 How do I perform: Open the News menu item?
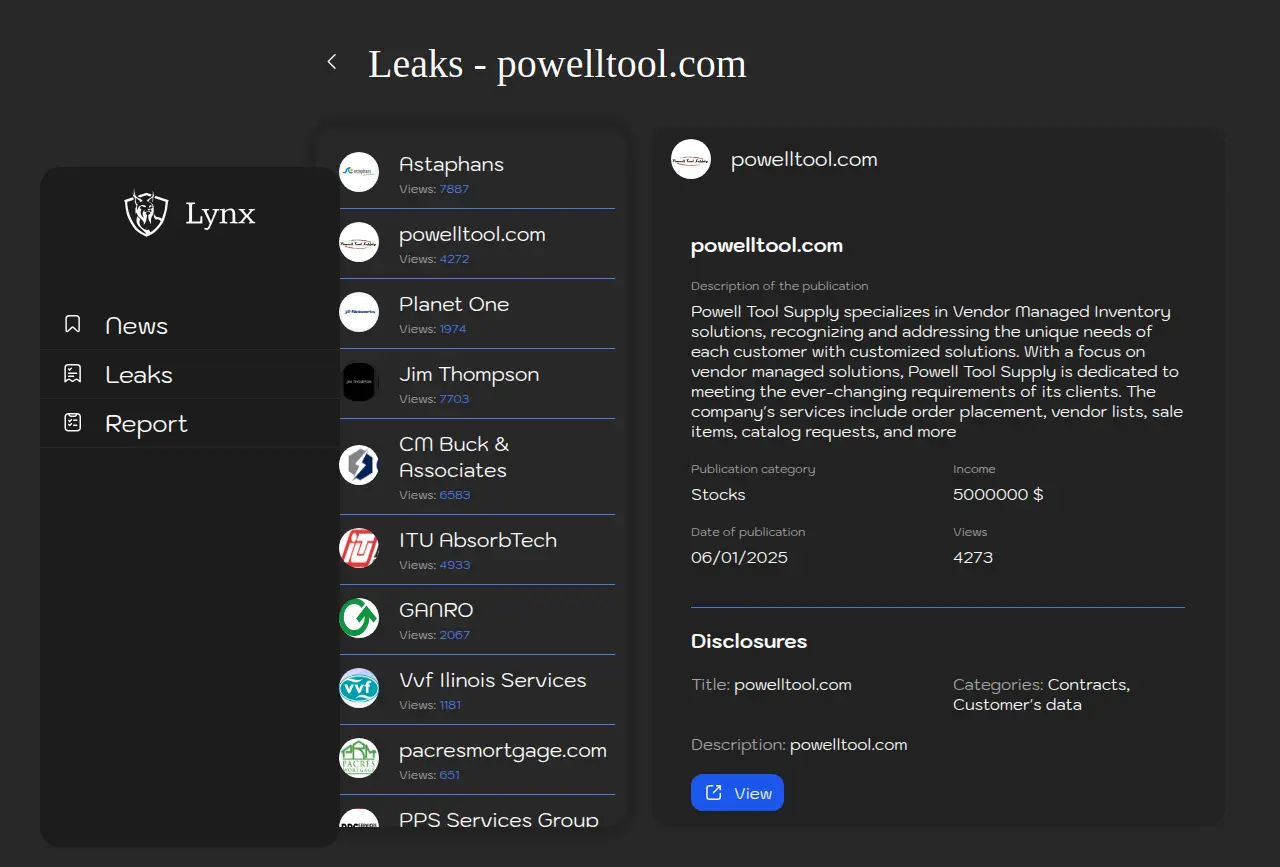[137, 326]
